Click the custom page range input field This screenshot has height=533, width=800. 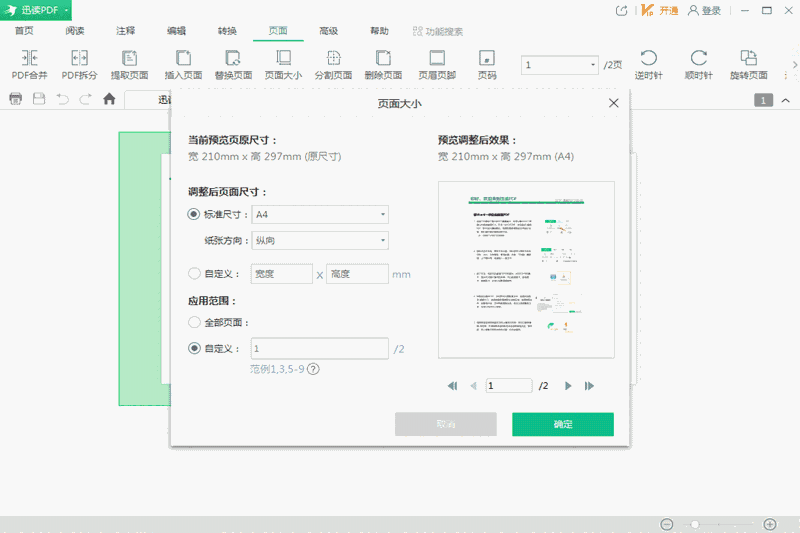point(320,348)
